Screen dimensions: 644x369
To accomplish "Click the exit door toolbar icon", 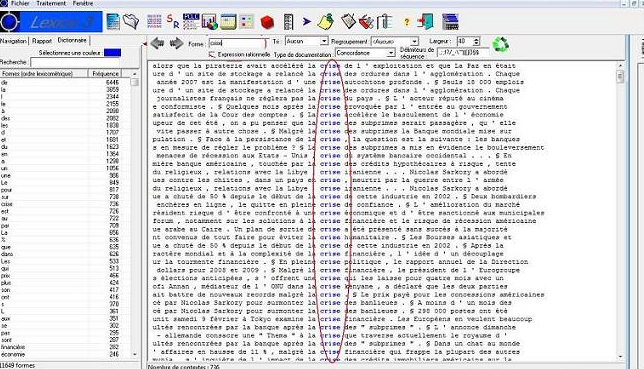I will [x=426, y=21].
